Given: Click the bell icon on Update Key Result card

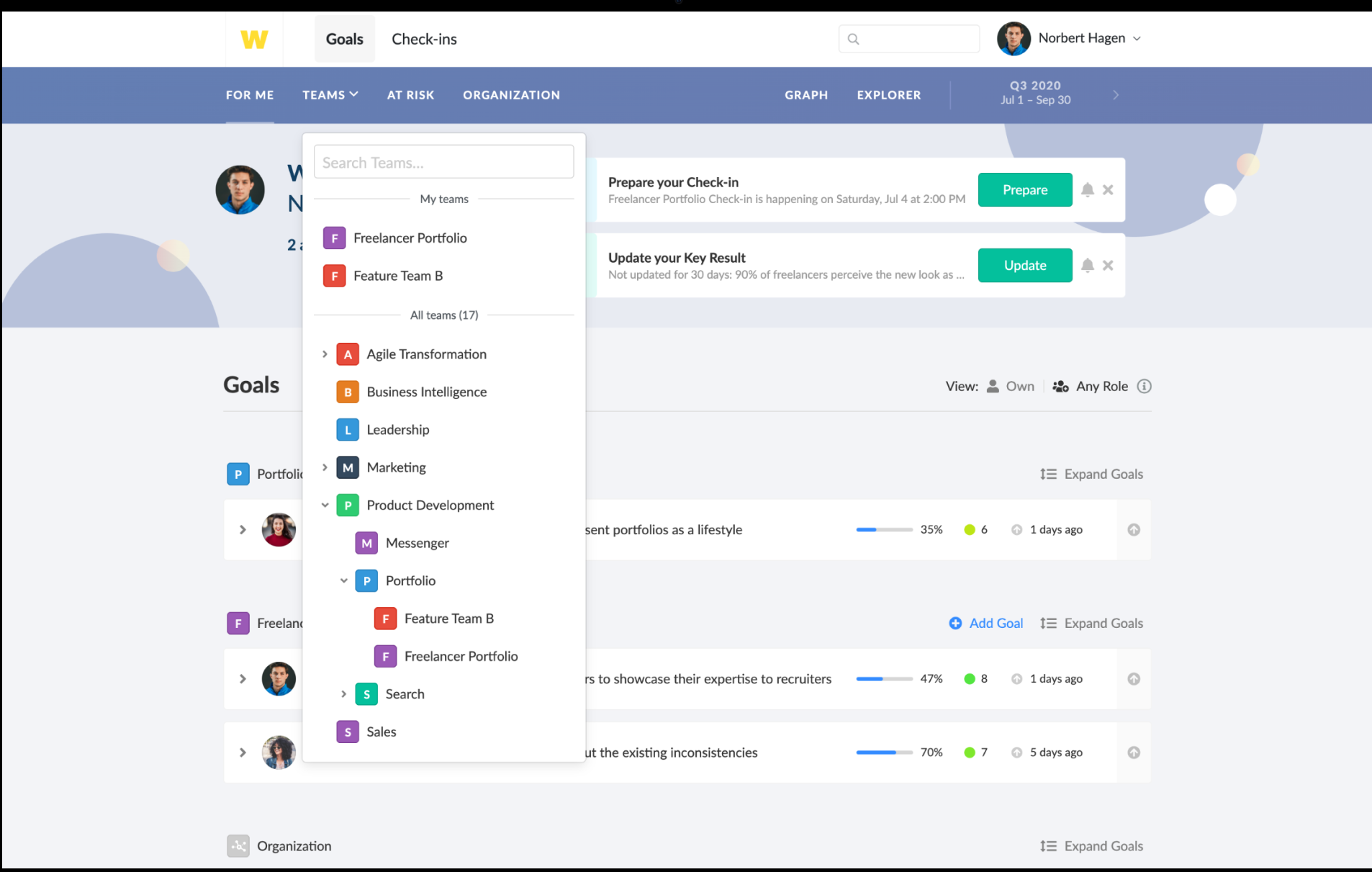Looking at the screenshot, I should pos(1087,265).
